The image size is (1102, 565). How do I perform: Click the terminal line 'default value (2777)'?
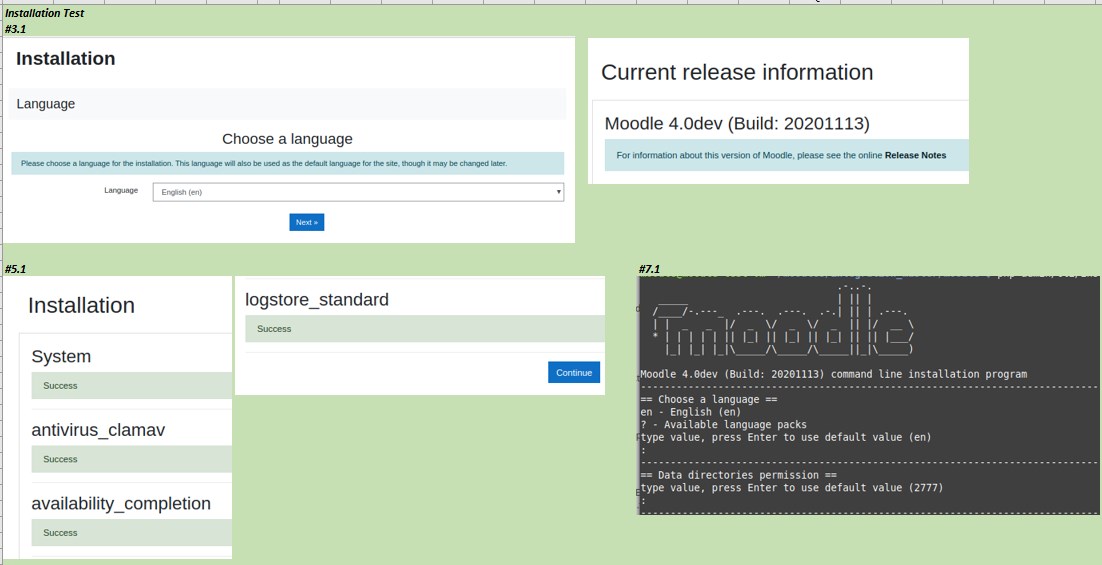[792, 488]
